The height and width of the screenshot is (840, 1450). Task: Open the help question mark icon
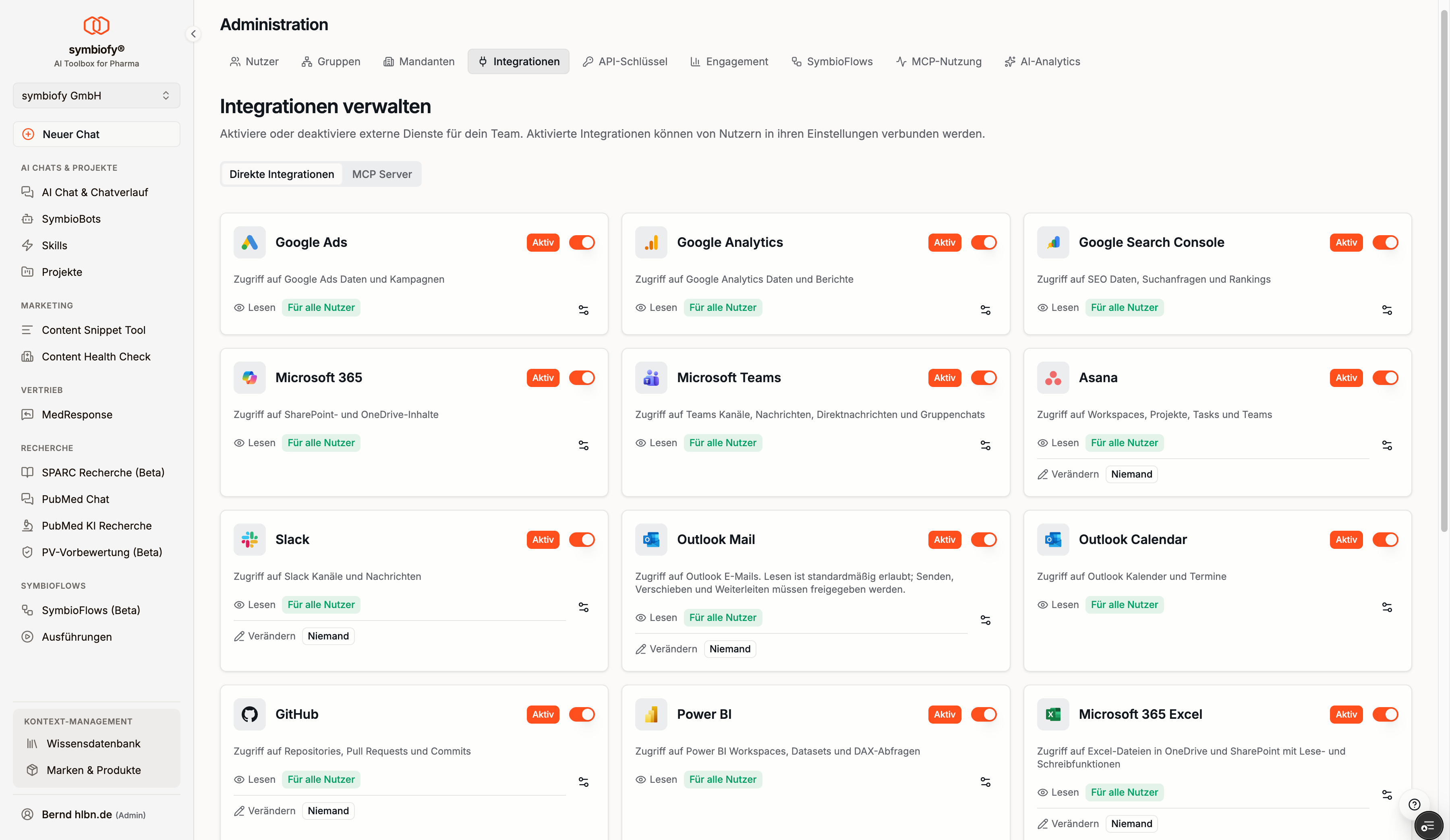(x=1414, y=804)
